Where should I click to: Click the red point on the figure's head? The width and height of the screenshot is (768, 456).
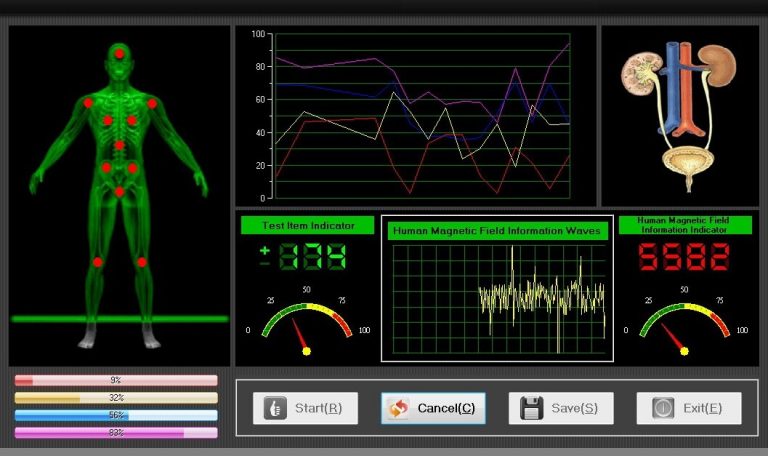point(120,53)
